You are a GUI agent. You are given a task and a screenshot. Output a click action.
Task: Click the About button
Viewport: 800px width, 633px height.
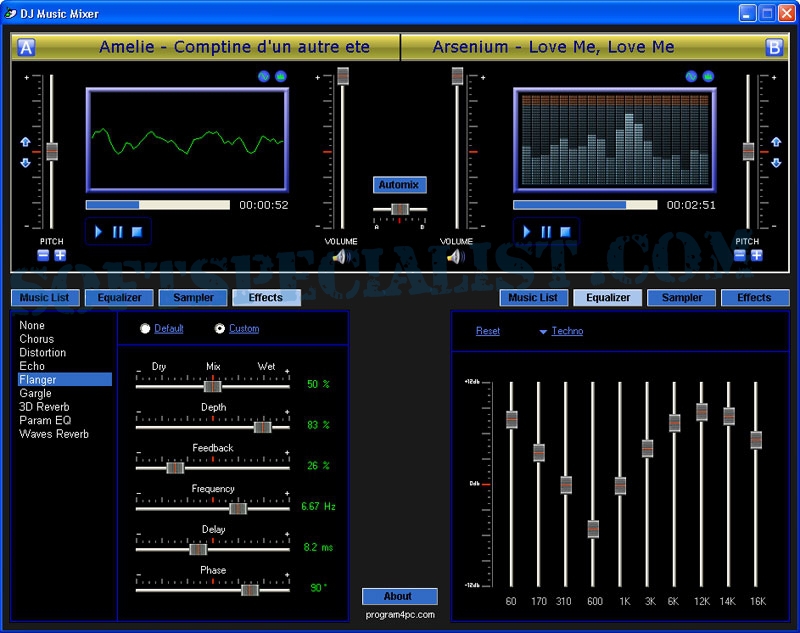pos(399,596)
